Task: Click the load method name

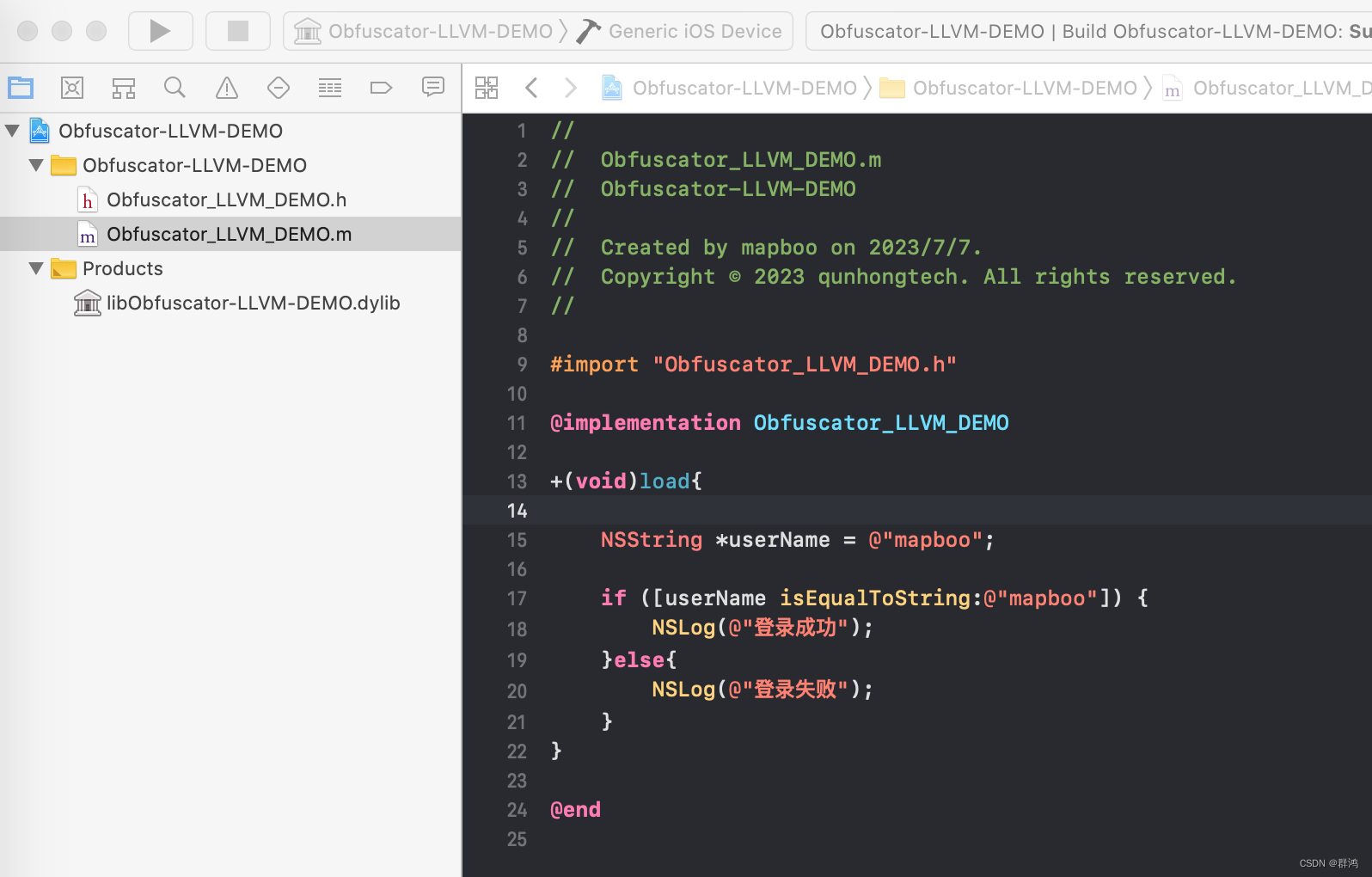Action: click(665, 481)
